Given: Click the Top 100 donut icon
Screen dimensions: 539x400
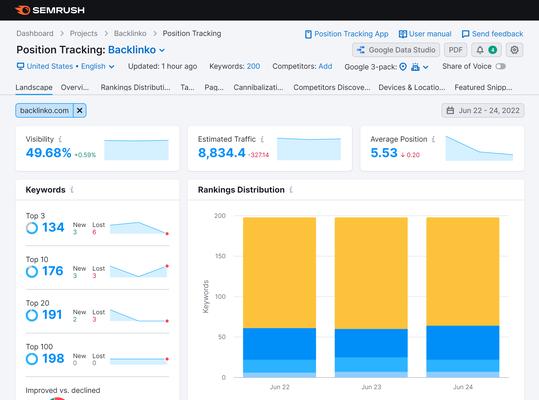Looking at the screenshot, I should pyautogui.click(x=32, y=359).
